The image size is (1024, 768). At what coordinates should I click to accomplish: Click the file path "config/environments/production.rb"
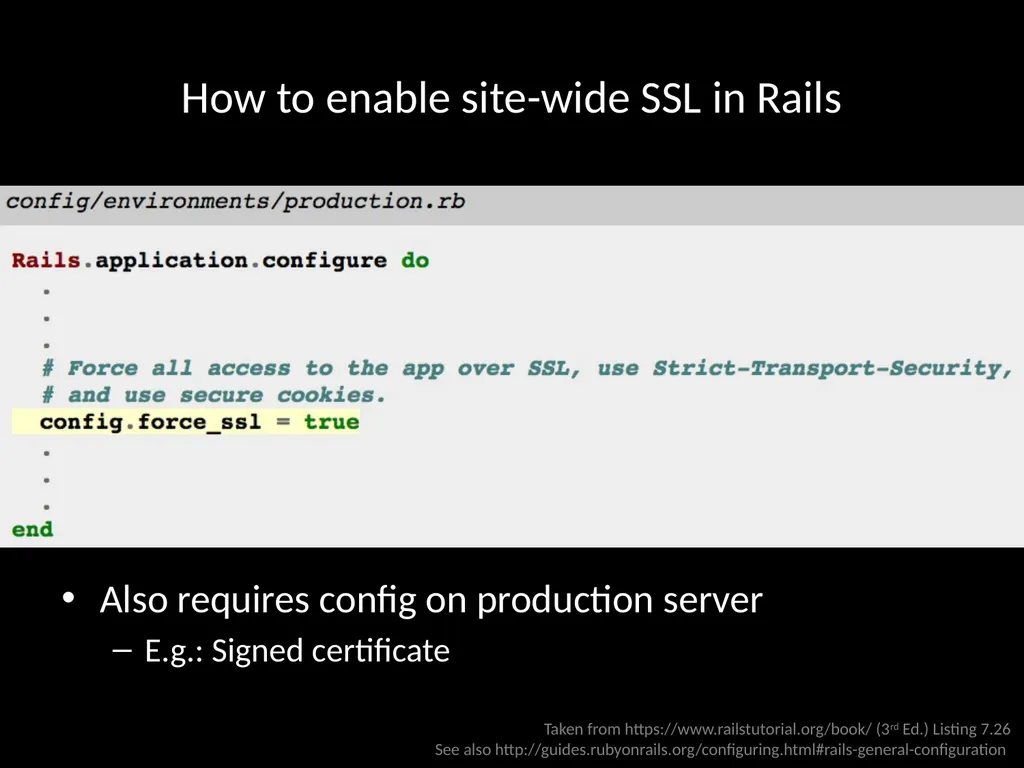click(x=235, y=201)
